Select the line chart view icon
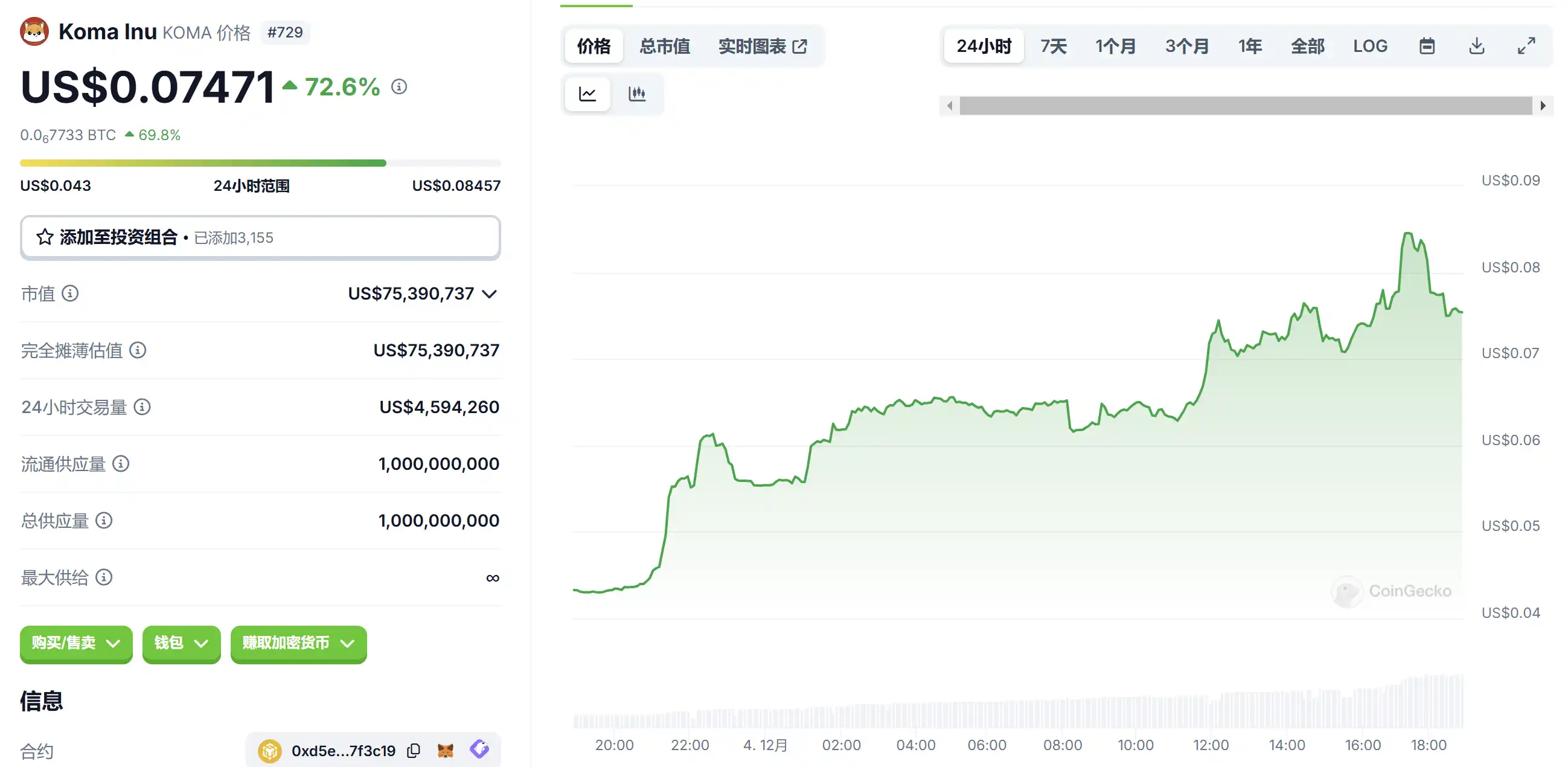 [x=587, y=94]
